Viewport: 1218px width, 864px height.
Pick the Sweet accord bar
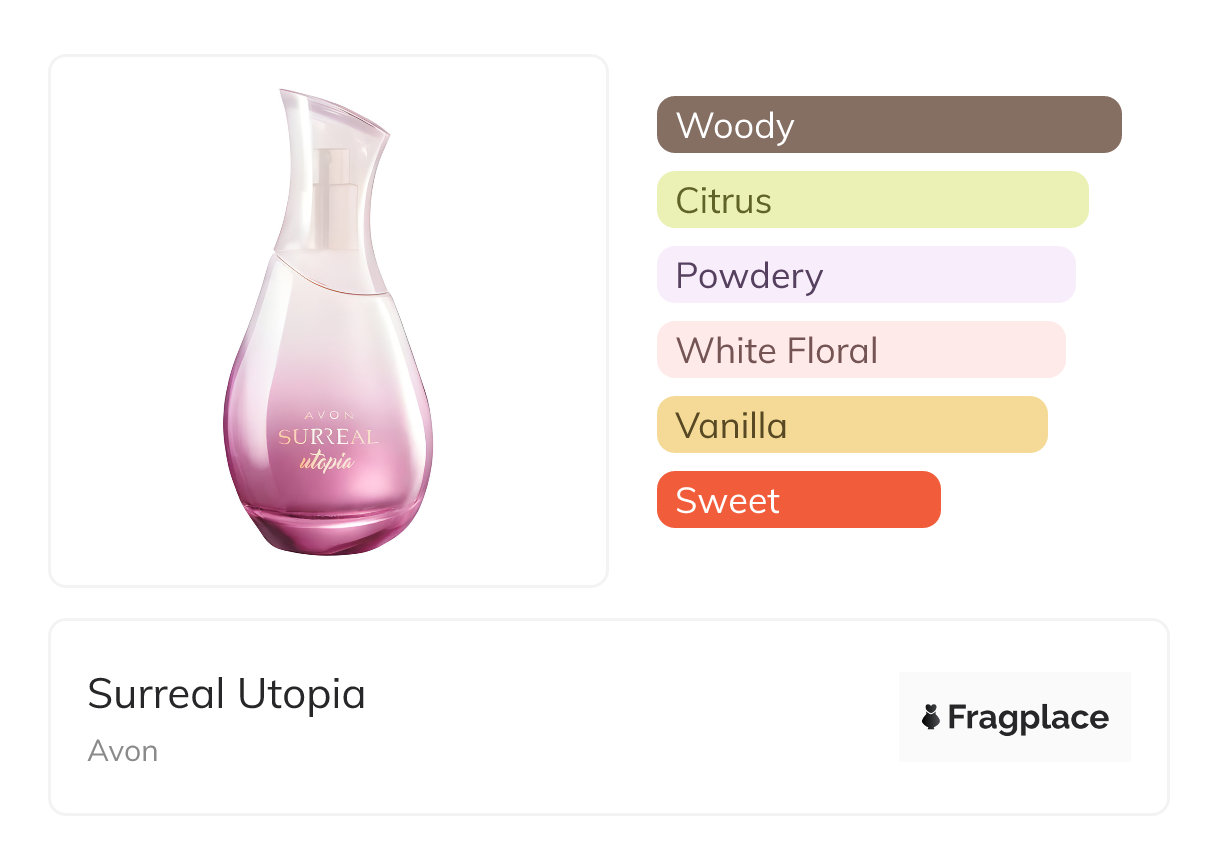[798, 500]
